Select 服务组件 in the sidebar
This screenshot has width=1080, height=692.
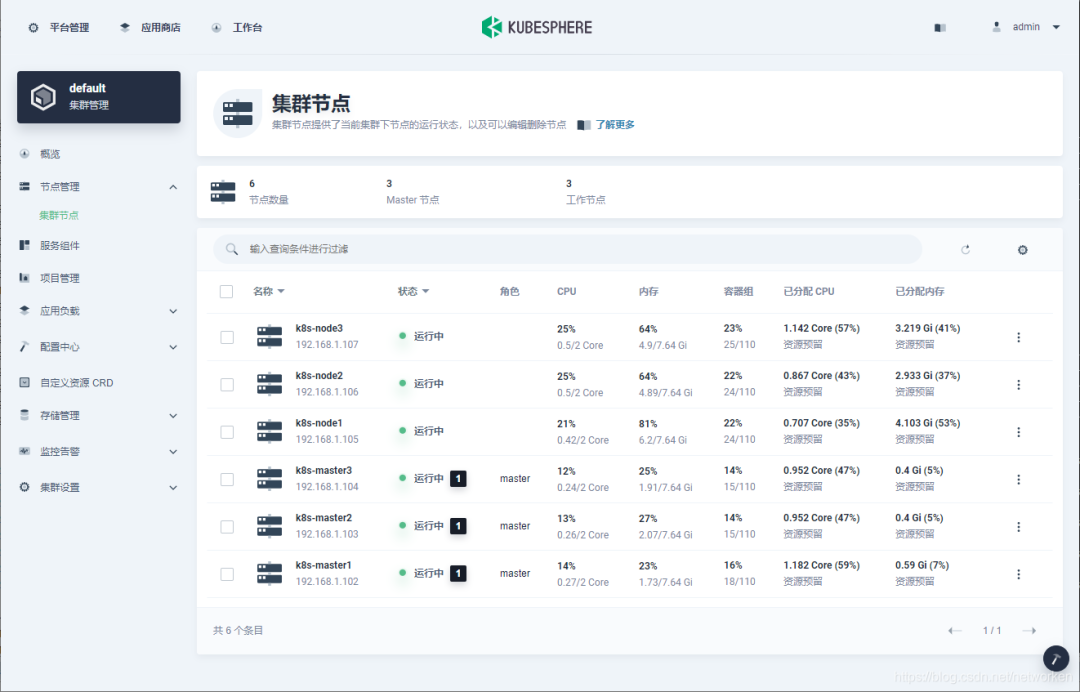[x=59, y=245]
